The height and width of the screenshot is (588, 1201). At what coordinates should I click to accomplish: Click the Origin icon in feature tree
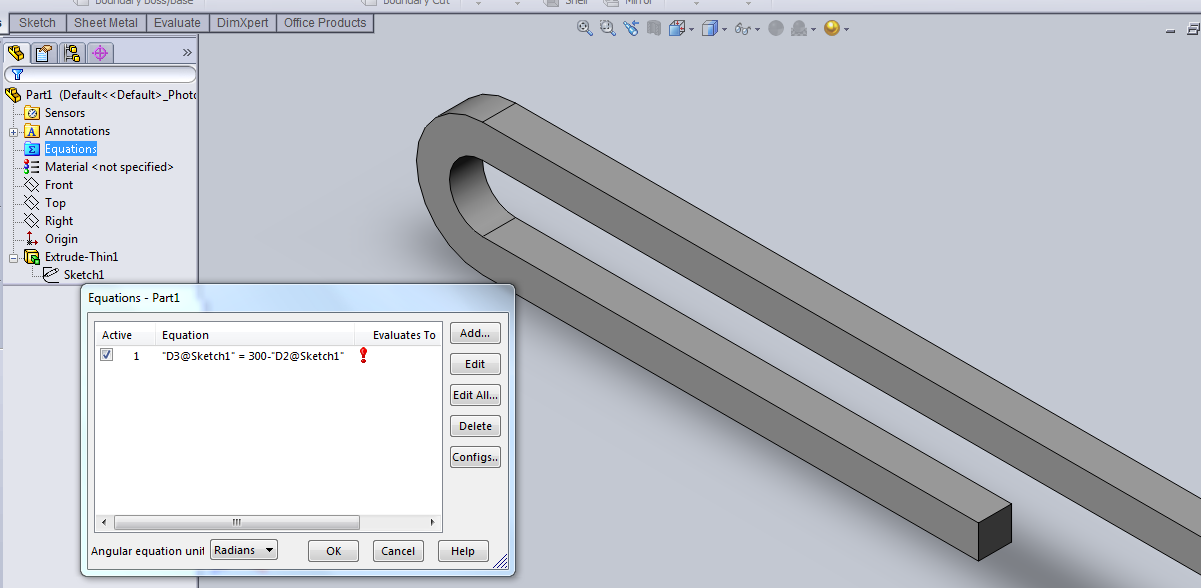[x=32, y=239]
